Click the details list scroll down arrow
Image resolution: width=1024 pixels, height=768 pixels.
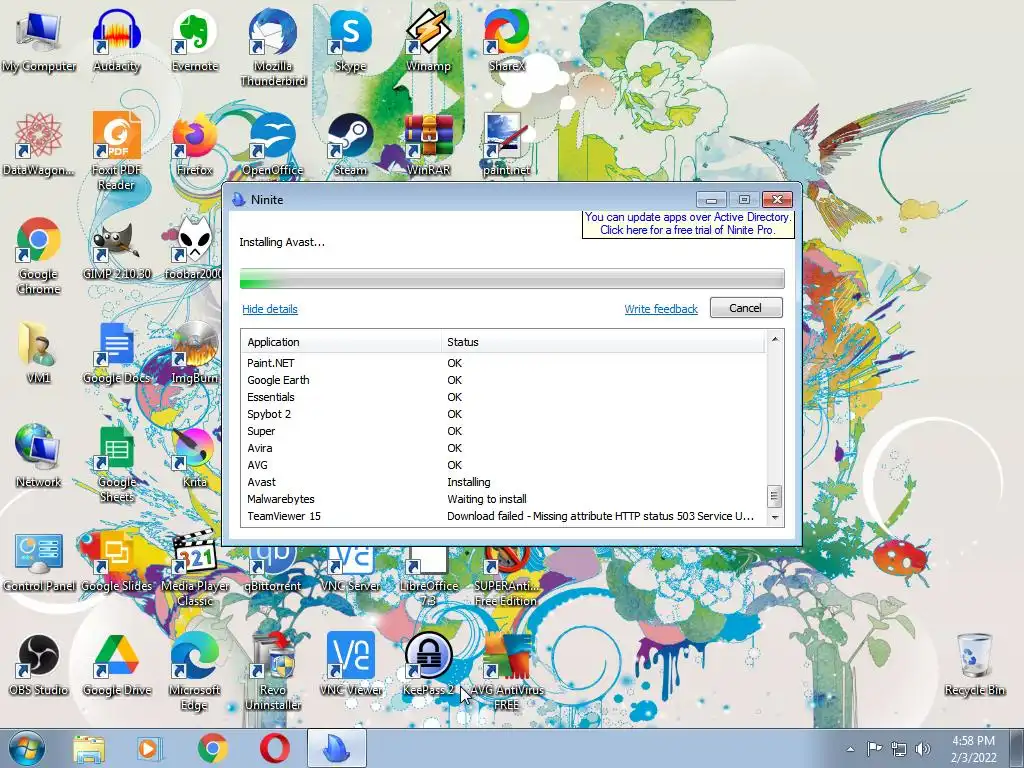point(775,517)
